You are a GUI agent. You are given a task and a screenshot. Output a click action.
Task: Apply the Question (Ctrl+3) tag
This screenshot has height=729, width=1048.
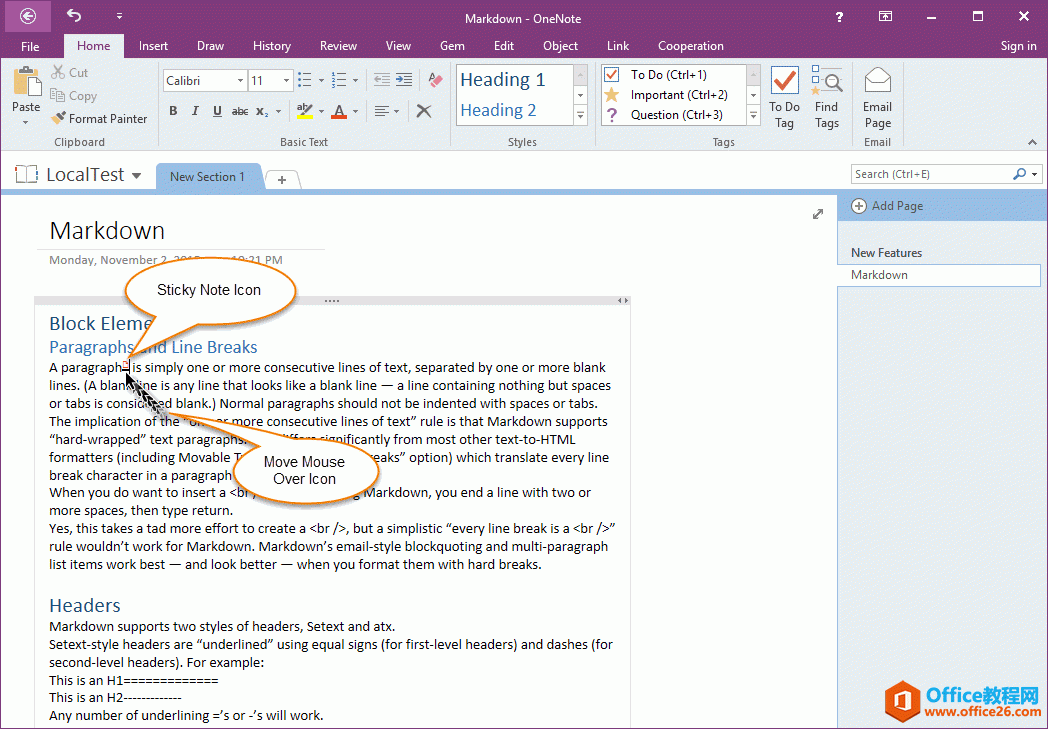(x=673, y=115)
